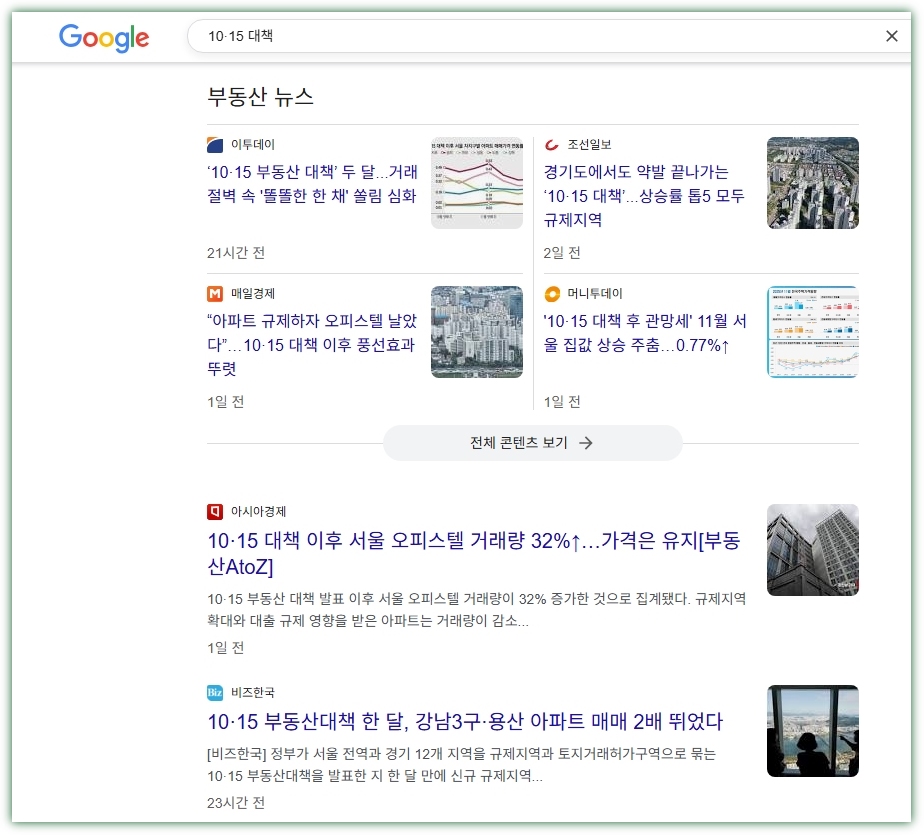The height and width of the screenshot is (835, 924).
Task: Click the 조선일보 publisher icon
Action: point(552,144)
